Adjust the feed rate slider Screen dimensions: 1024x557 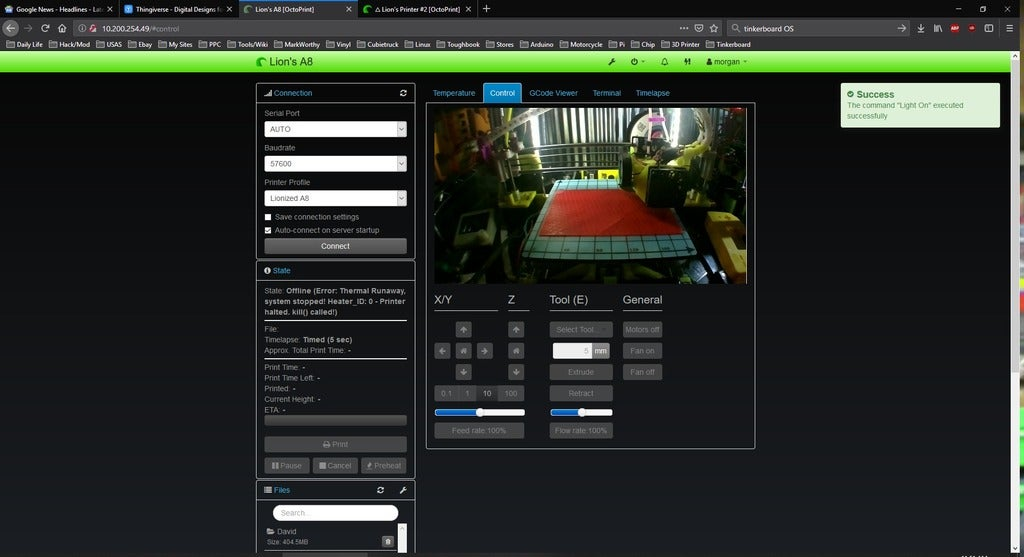(480, 412)
